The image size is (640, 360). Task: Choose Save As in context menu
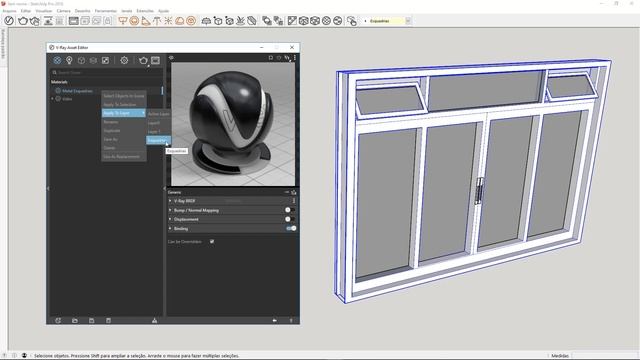pyautogui.click(x=124, y=139)
